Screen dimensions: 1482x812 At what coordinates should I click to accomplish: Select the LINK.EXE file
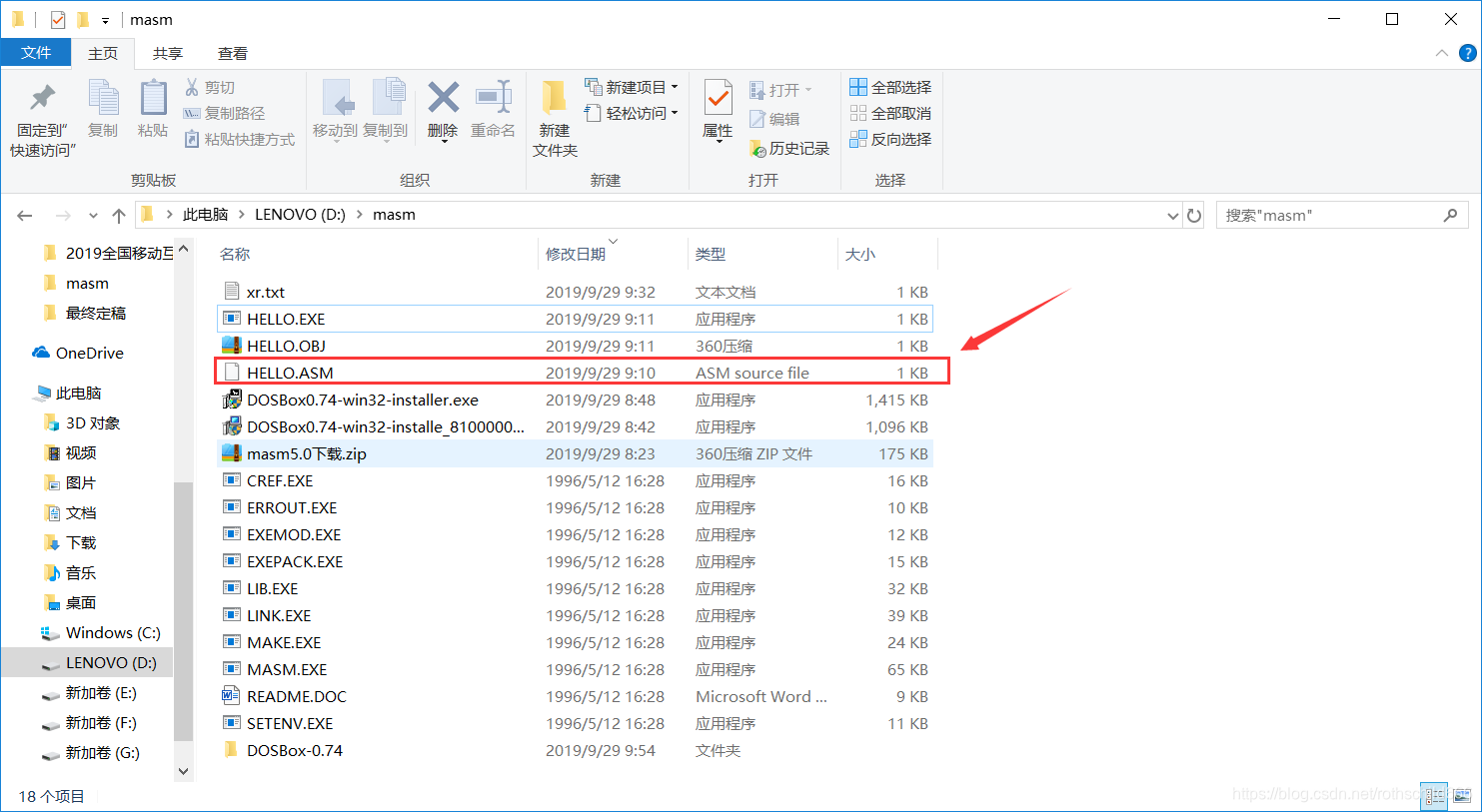coord(575,615)
